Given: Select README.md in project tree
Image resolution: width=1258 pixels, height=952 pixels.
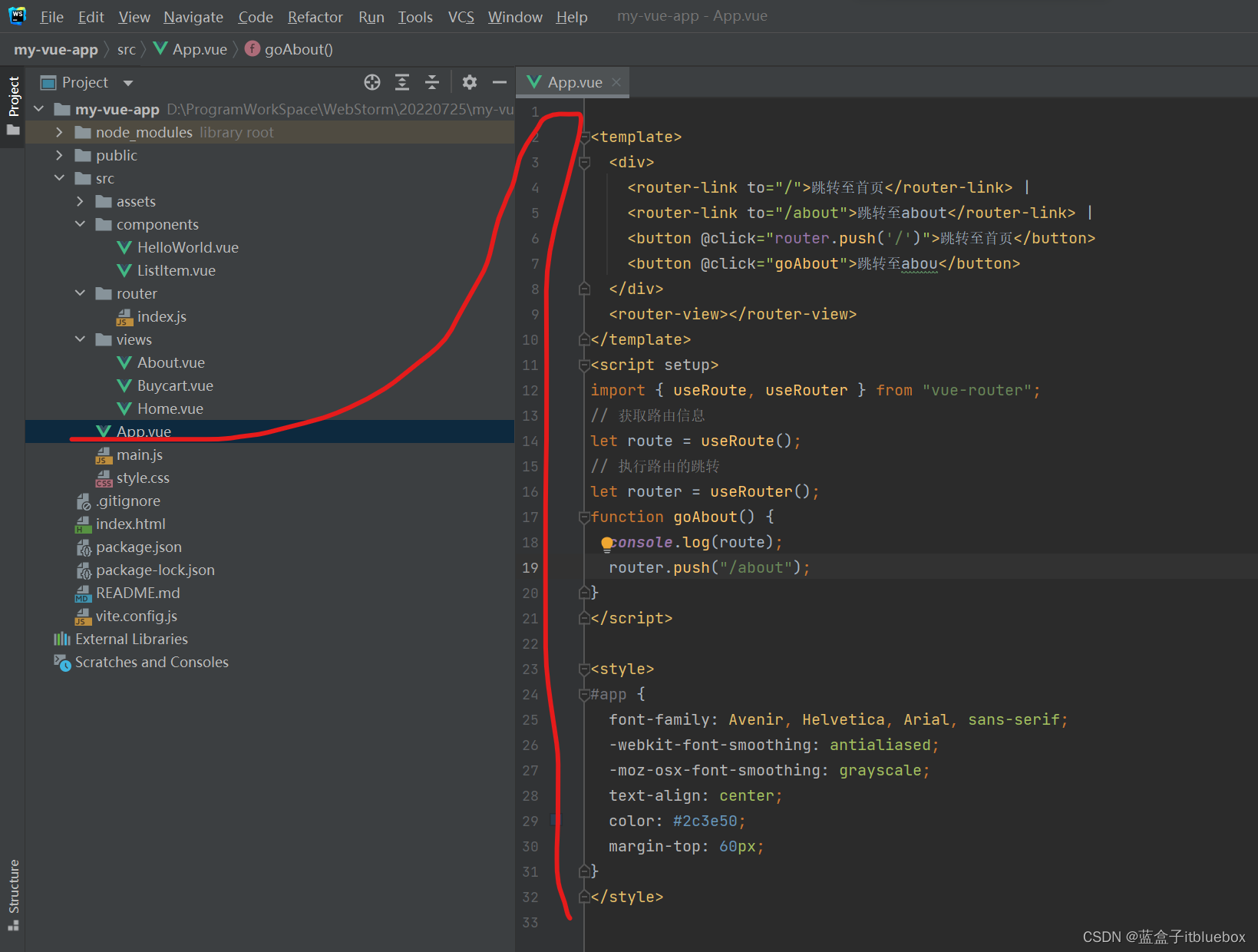Looking at the screenshot, I should coord(138,593).
